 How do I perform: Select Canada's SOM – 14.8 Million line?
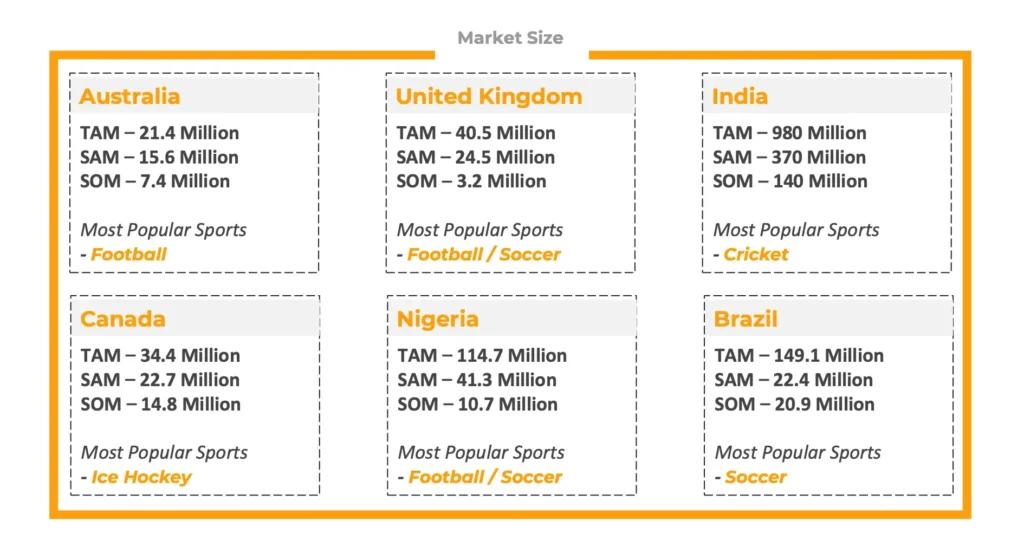[161, 404]
